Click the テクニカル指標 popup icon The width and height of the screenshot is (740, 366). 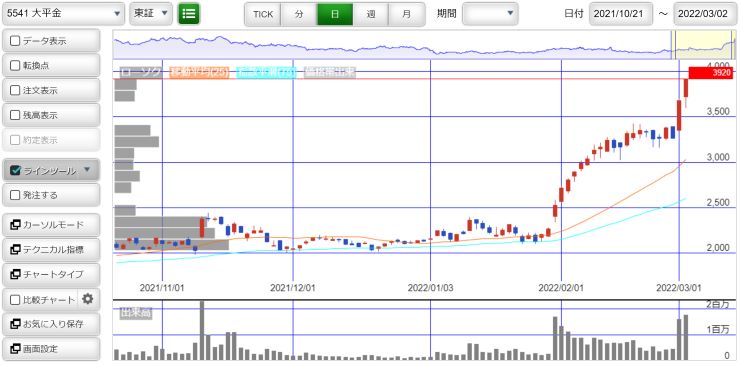coord(15,250)
